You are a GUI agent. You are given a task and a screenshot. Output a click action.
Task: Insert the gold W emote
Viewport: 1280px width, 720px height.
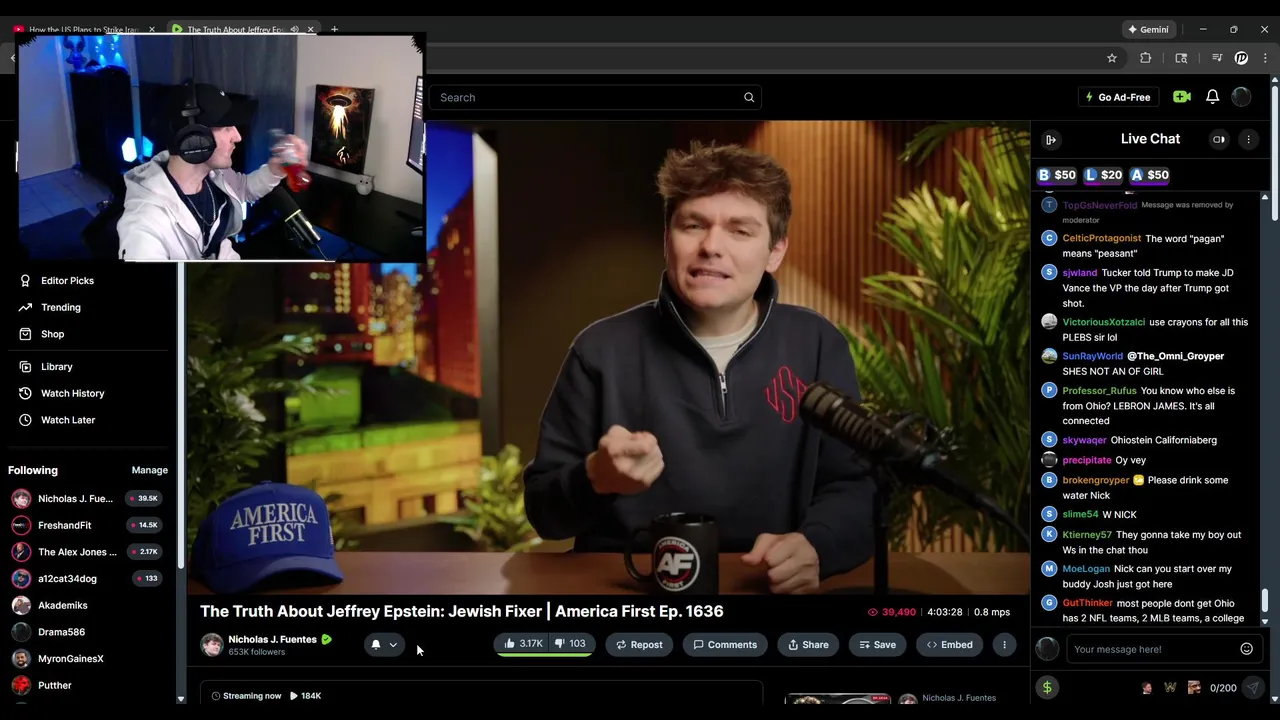pos(1170,688)
